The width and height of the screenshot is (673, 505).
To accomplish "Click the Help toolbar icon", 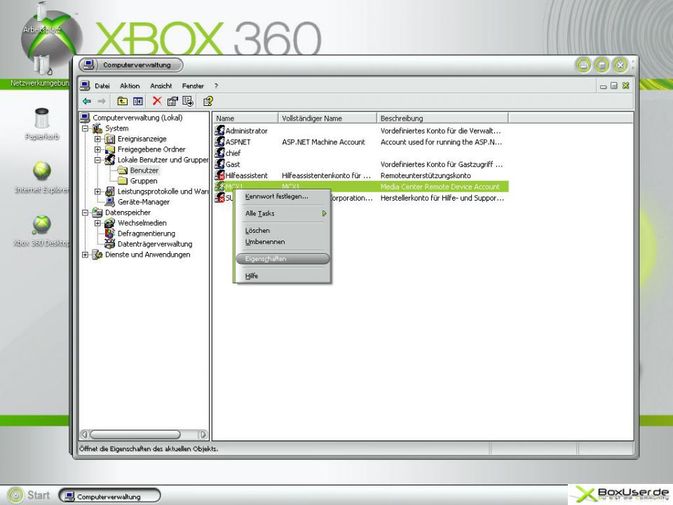I will pyautogui.click(x=208, y=101).
